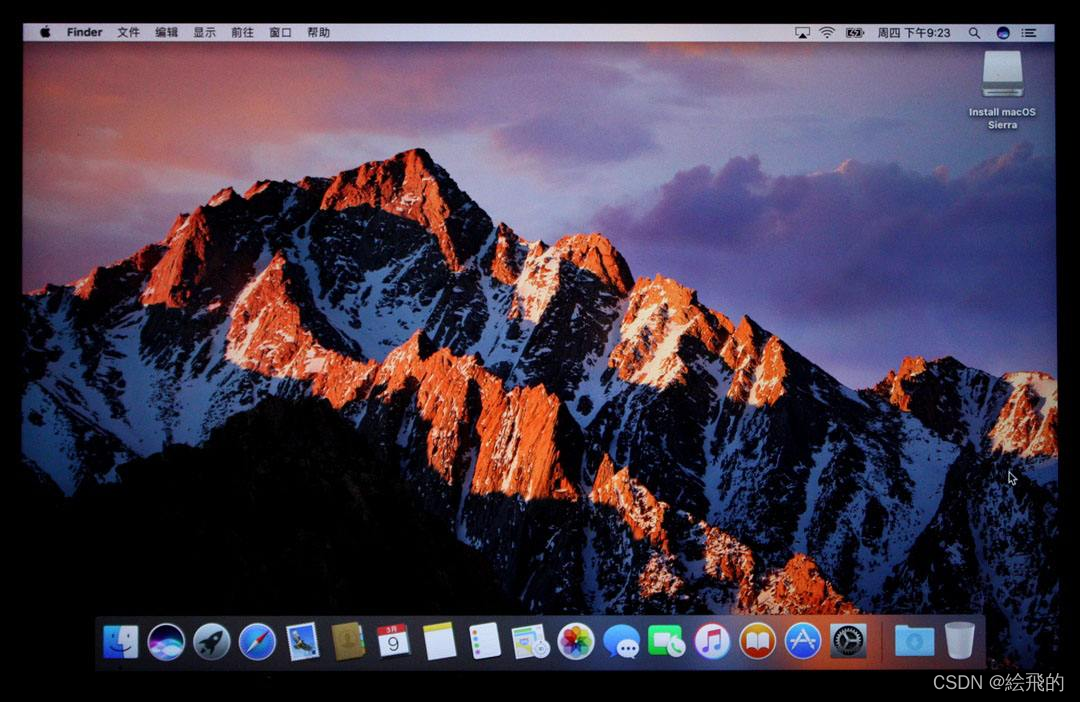Open the Apple menu
Viewport: 1080px width, 702px height.
click(x=45, y=32)
